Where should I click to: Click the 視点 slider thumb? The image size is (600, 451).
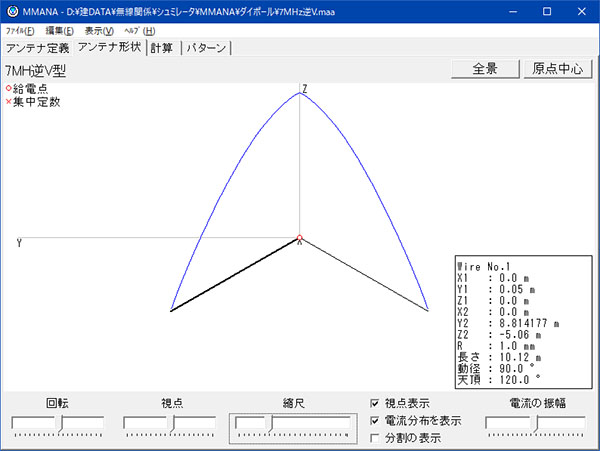click(x=172, y=424)
